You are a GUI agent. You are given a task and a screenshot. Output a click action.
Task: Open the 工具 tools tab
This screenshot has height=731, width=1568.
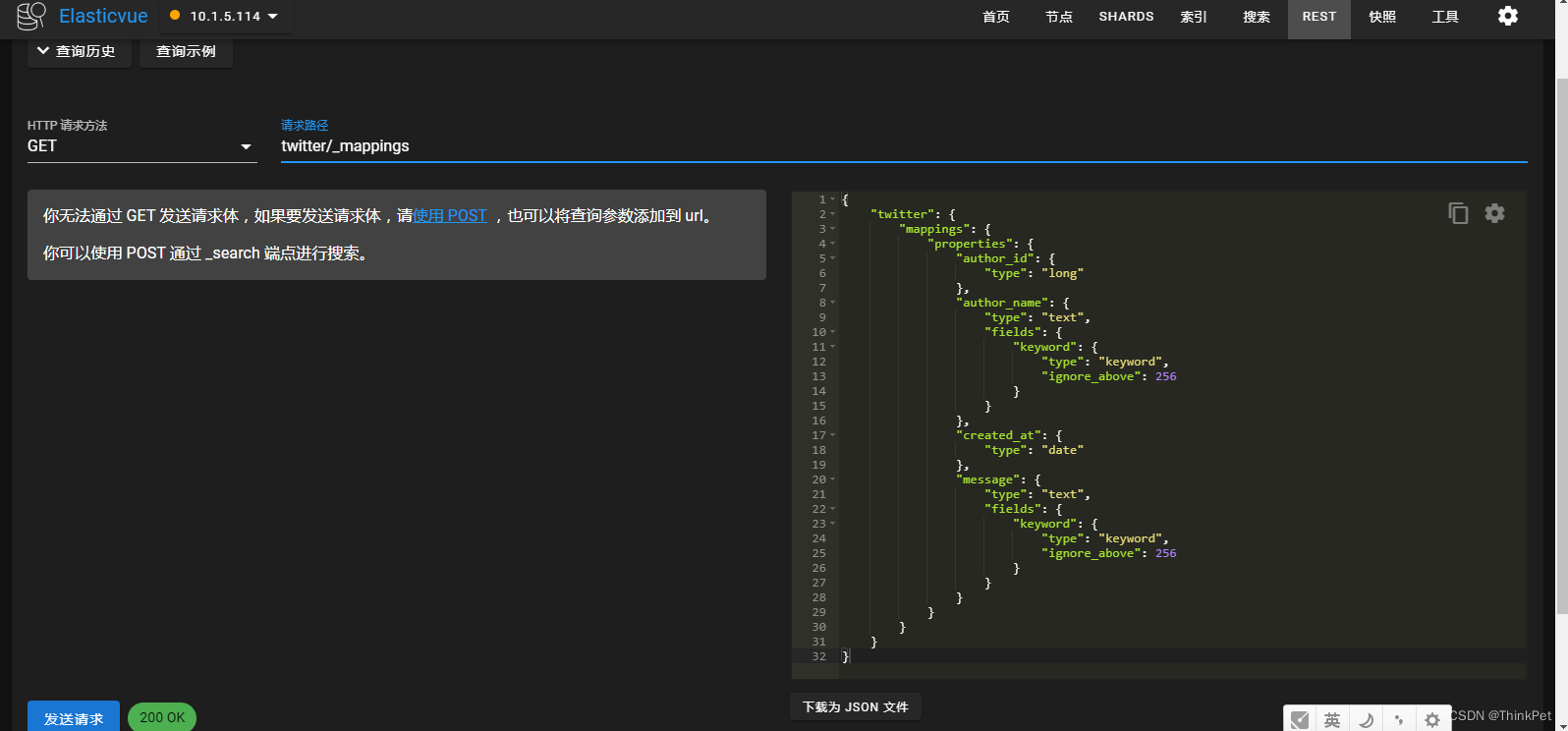pos(1445,17)
